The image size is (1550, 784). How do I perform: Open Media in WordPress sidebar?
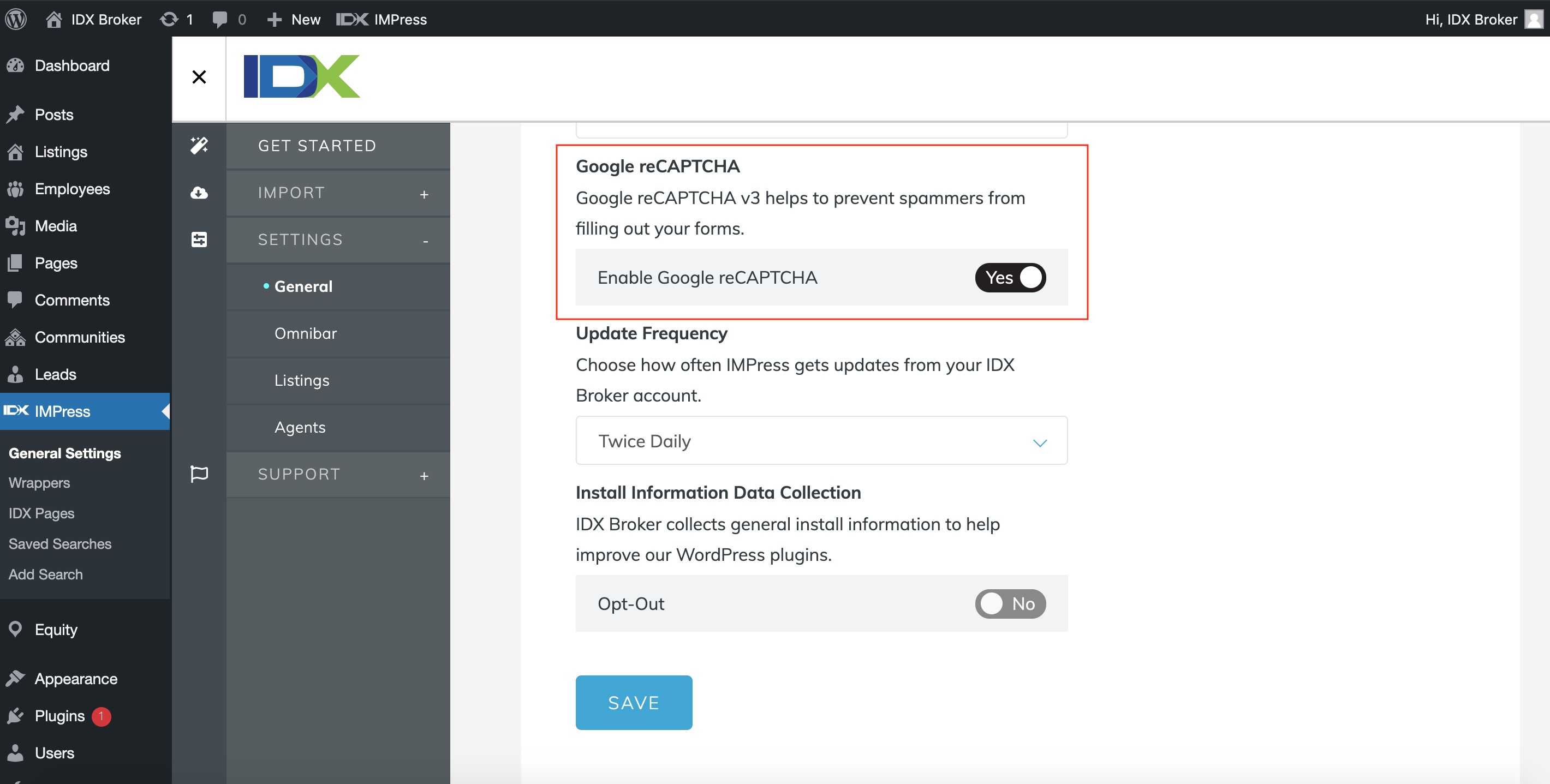click(x=86, y=226)
